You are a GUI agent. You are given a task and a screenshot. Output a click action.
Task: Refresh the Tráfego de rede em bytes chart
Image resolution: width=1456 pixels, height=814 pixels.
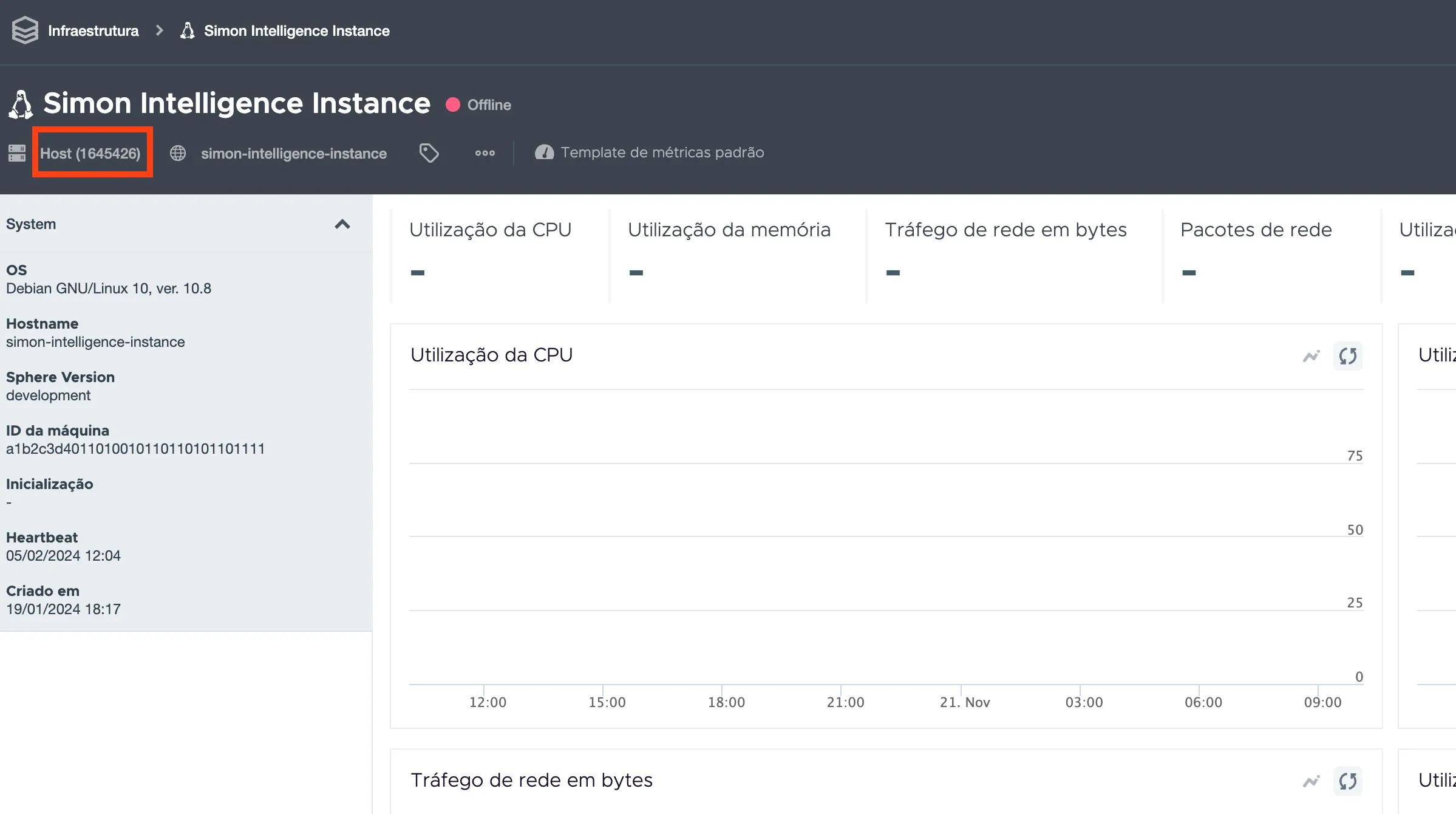[1348, 781]
